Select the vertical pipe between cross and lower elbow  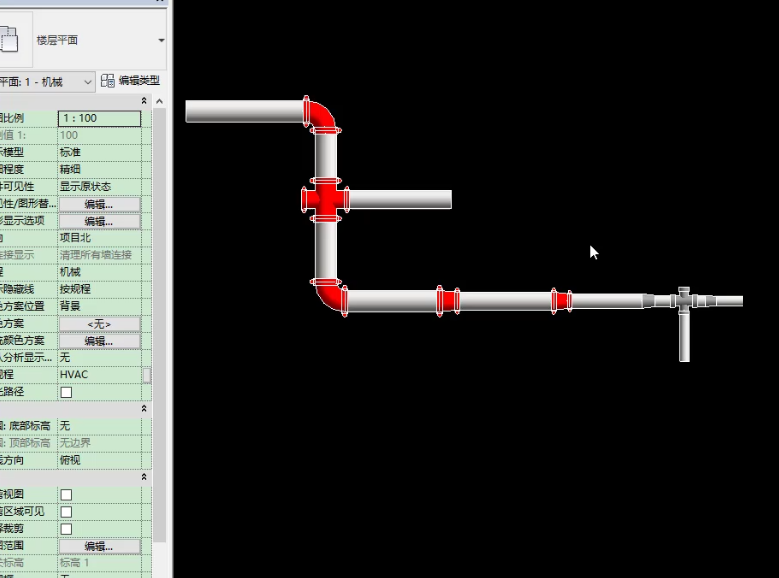point(326,250)
